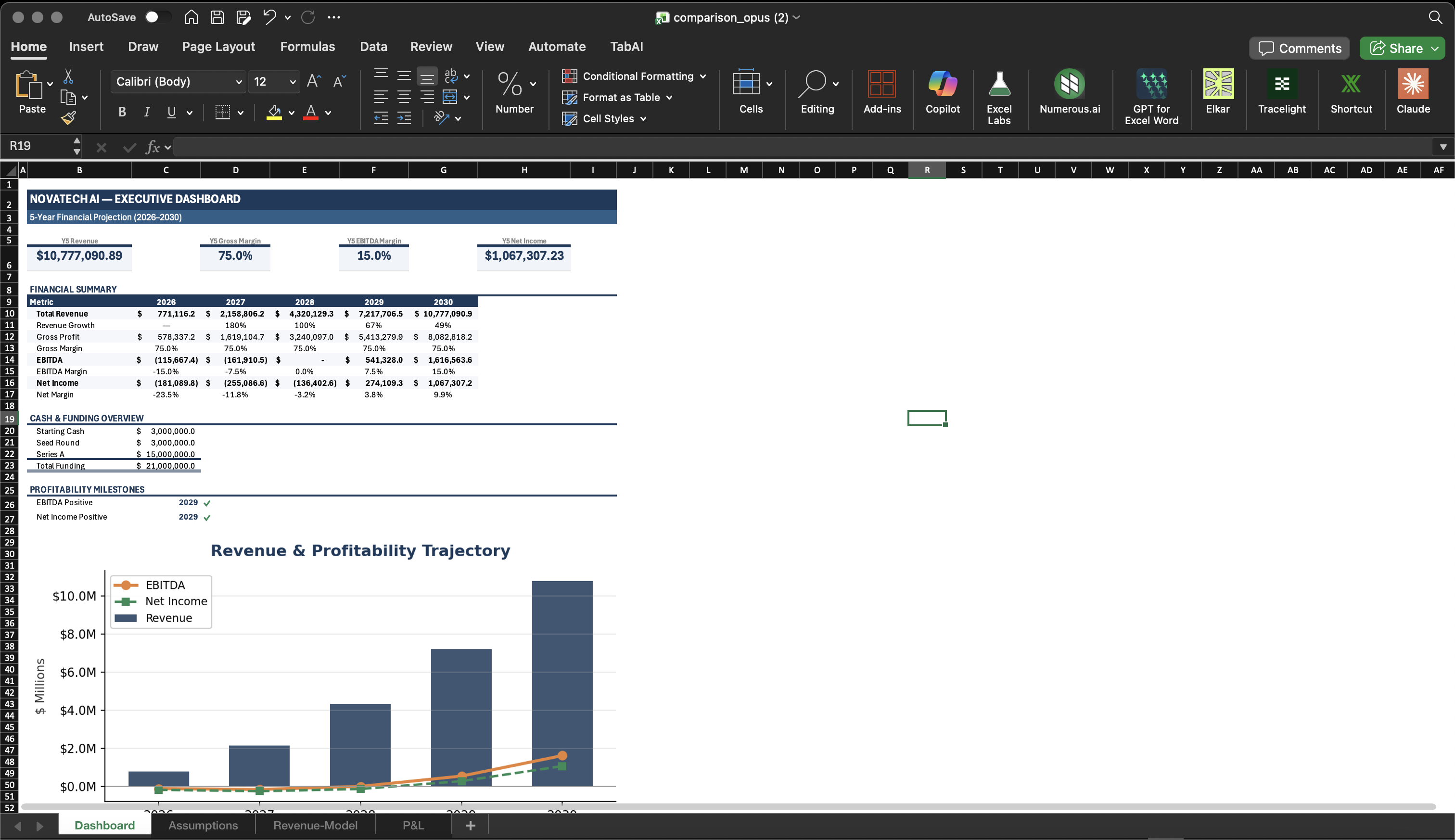Image resolution: width=1455 pixels, height=840 pixels.
Task: Click the Comments button
Action: [x=1299, y=49]
